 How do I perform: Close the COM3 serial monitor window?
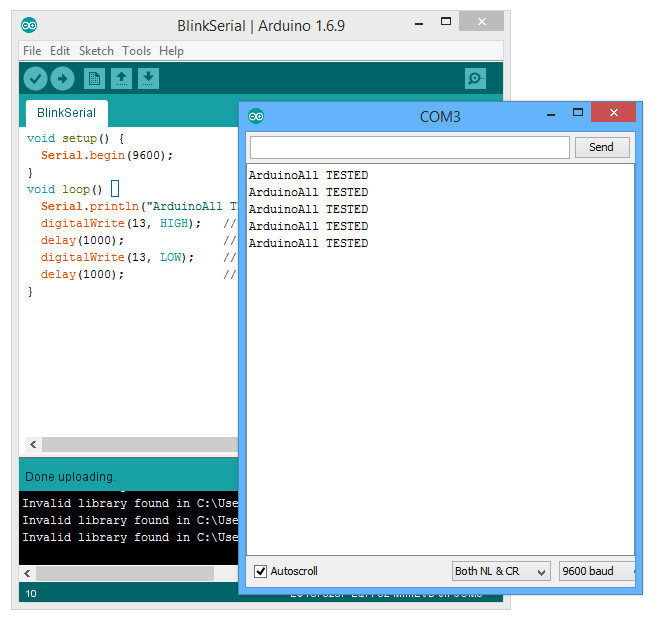(x=614, y=113)
